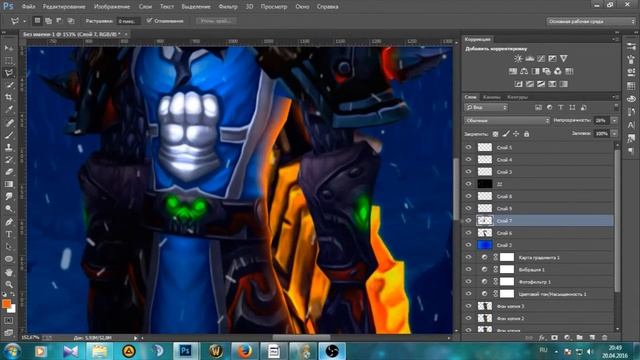Screen dimensions: 640x360
Task: Open the opacity slider dropdown arrow
Action: pyautogui.click(x=614, y=120)
